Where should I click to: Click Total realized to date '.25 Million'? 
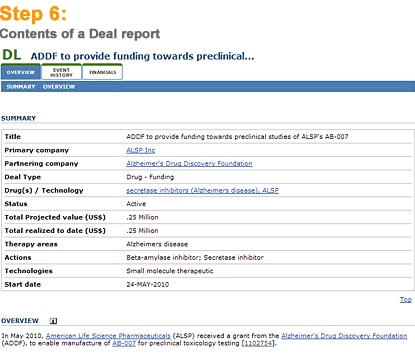(x=142, y=231)
